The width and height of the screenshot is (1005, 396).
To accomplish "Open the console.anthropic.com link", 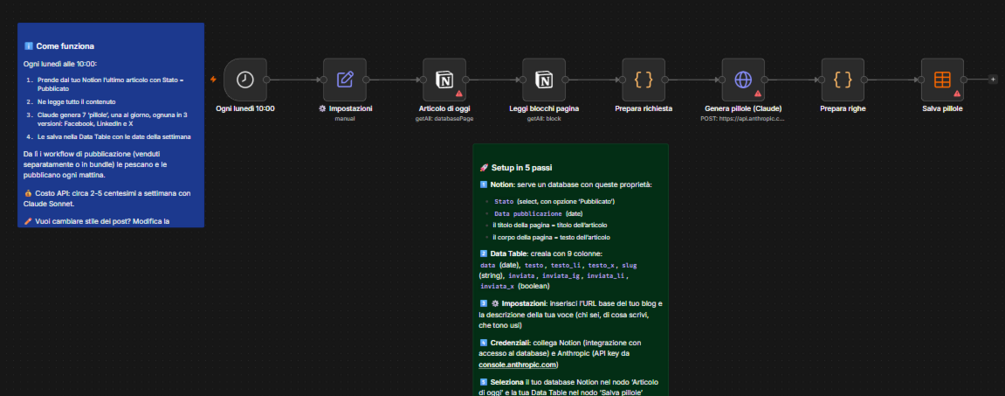I will click(517, 365).
